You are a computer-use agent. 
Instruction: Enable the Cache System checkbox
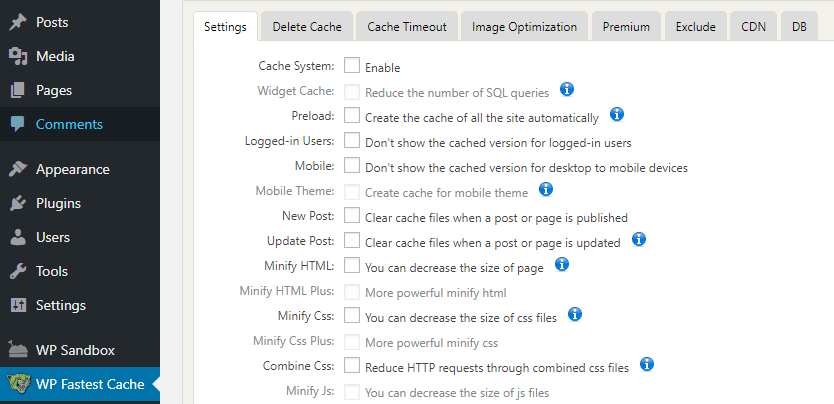point(352,65)
